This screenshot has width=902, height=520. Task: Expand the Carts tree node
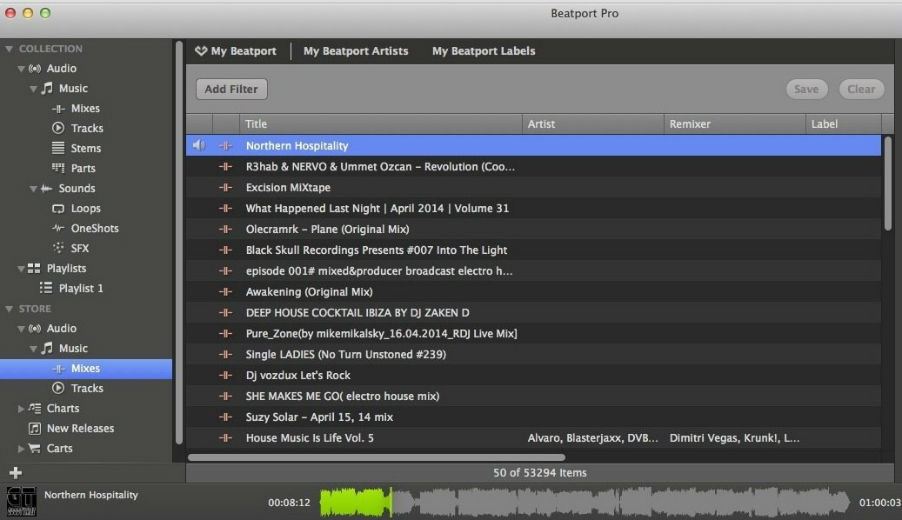click(21, 448)
